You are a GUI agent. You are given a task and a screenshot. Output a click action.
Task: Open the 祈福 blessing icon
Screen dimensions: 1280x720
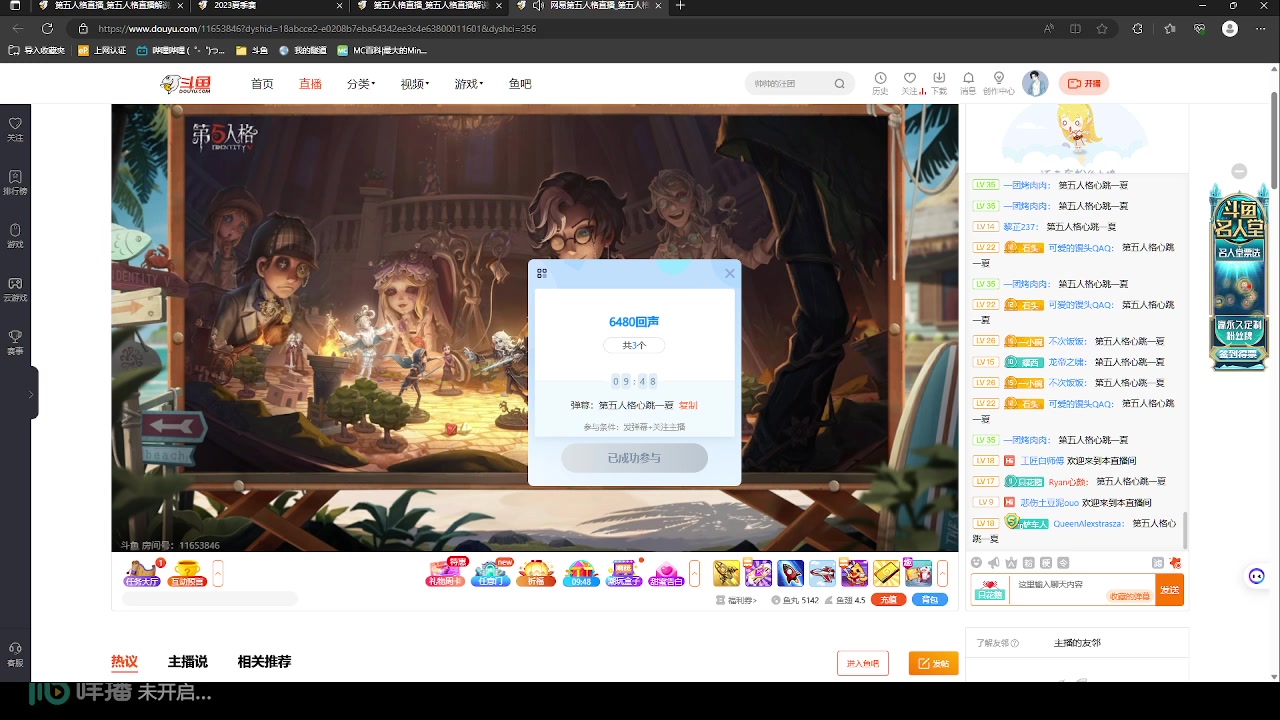coord(536,573)
